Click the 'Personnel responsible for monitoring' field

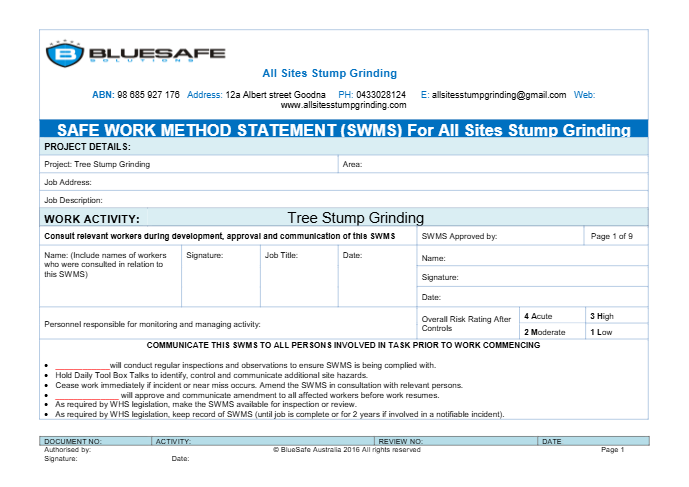(228, 323)
